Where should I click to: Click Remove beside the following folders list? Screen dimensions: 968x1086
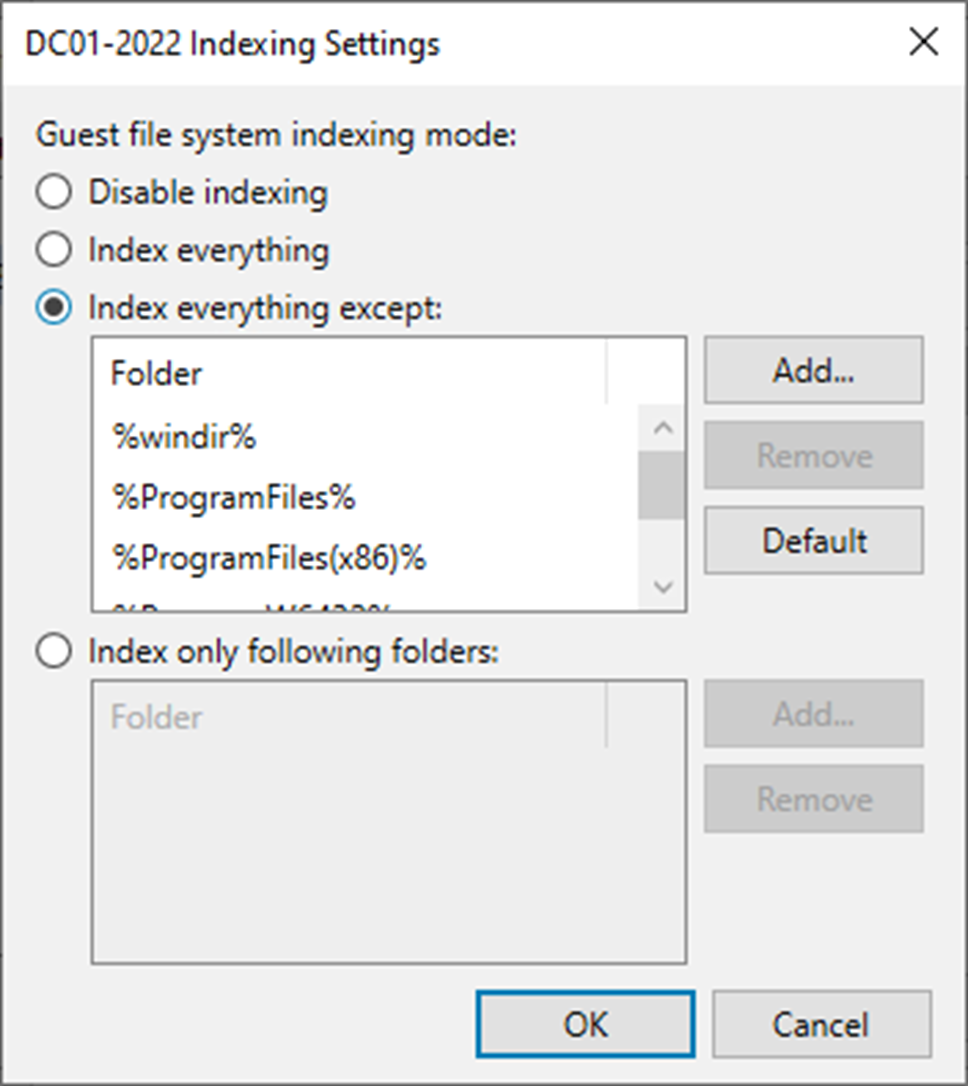click(814, 799)
